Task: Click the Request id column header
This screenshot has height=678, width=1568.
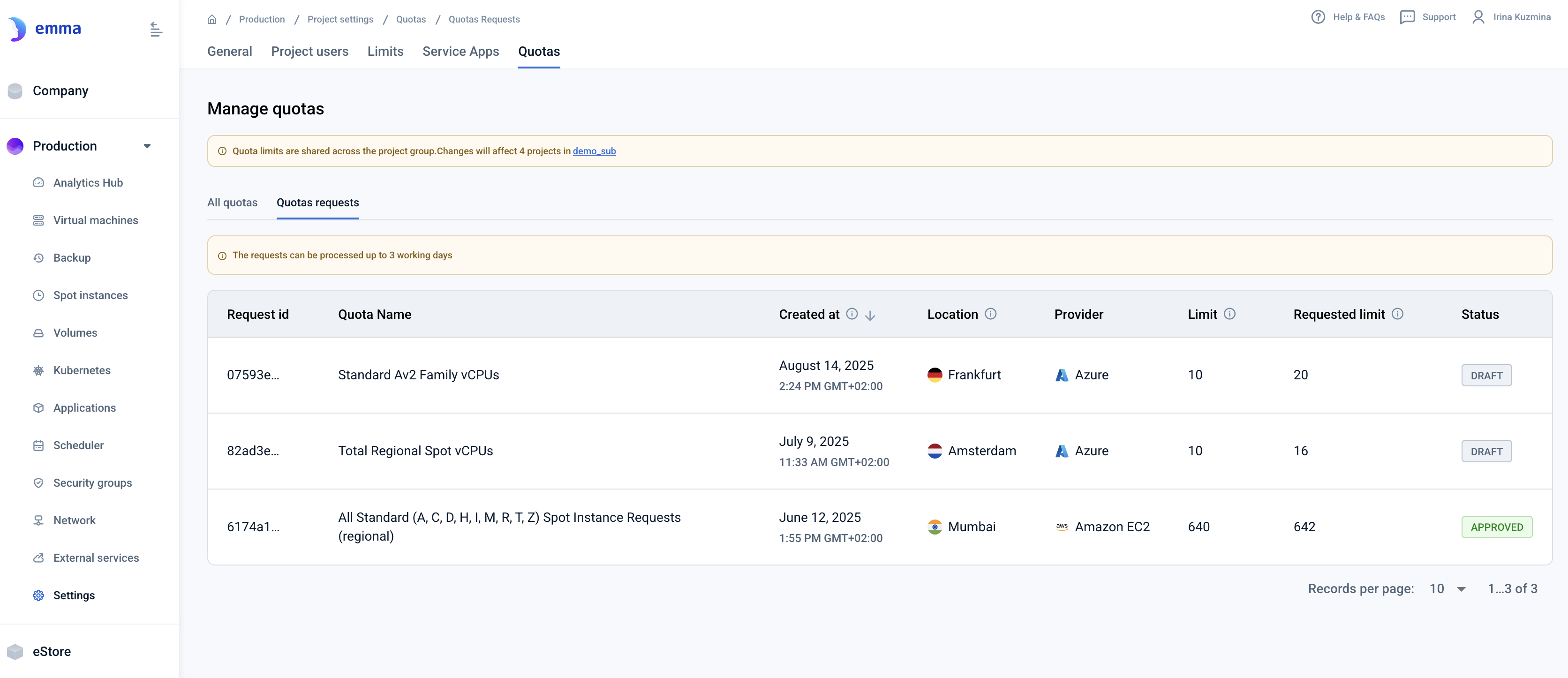Action: (x=257, y=315)
